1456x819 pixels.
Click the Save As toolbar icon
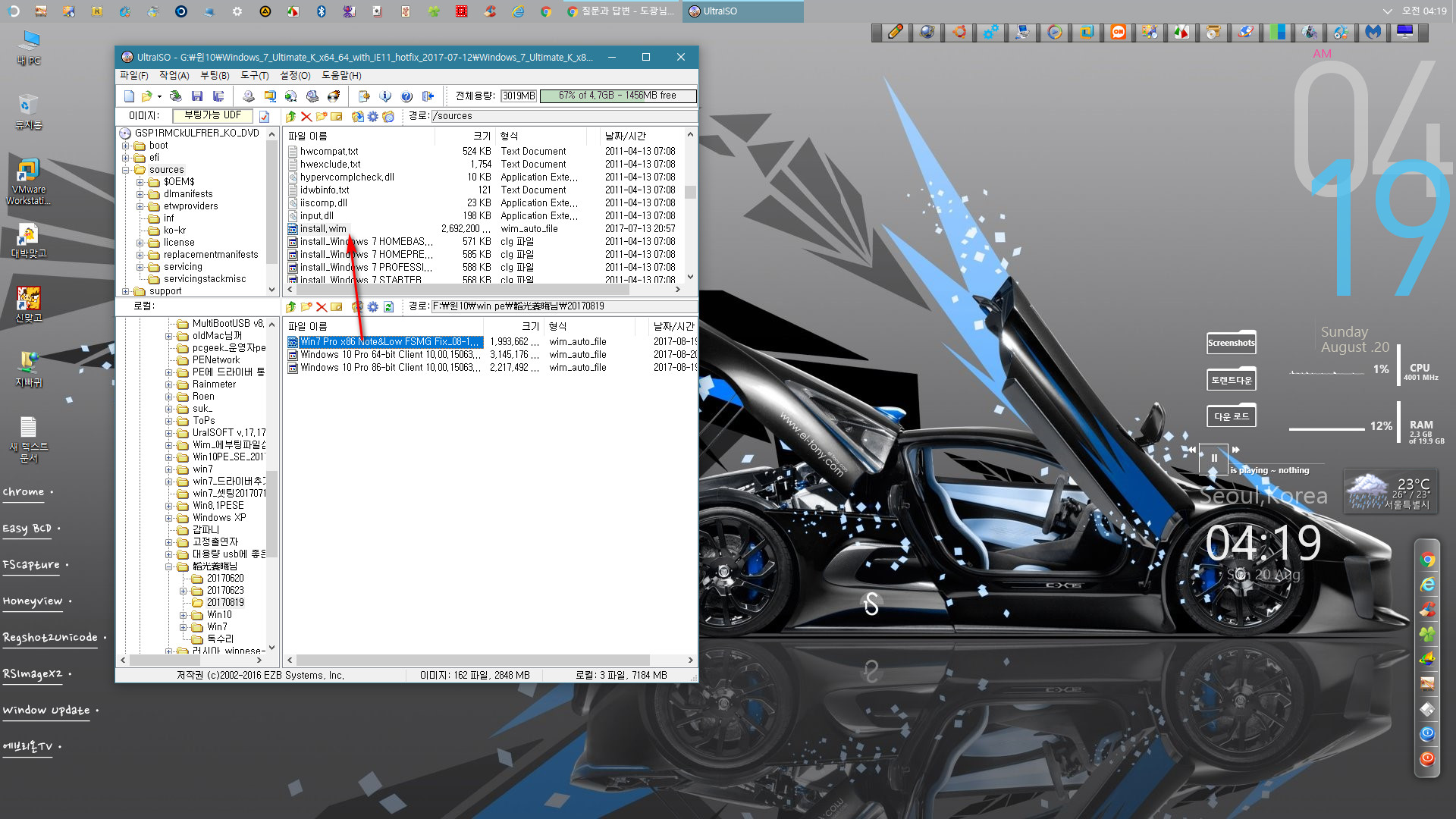218,96
